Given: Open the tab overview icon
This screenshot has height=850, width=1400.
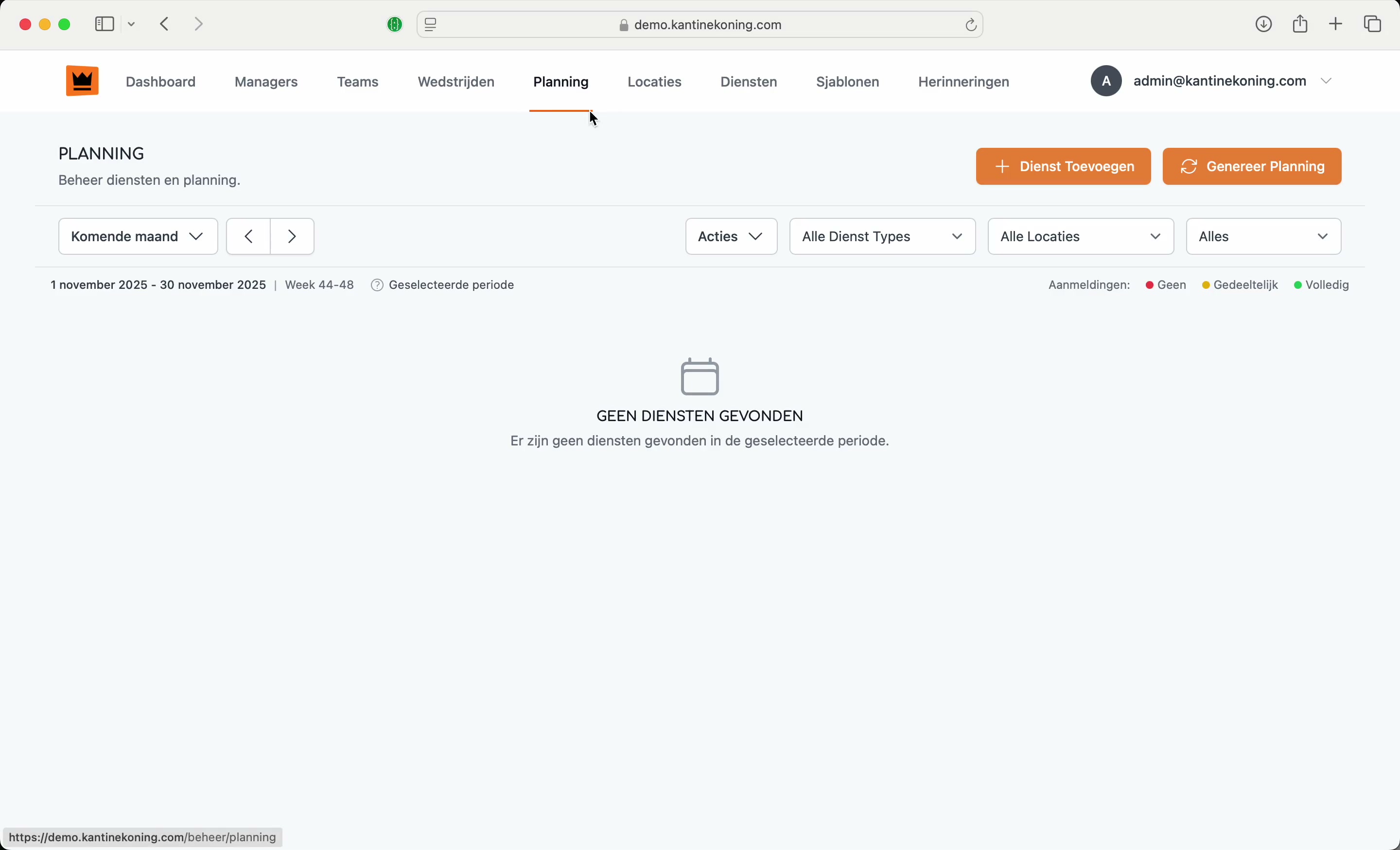Looking at the screenshot, I should click(1373, 24).
